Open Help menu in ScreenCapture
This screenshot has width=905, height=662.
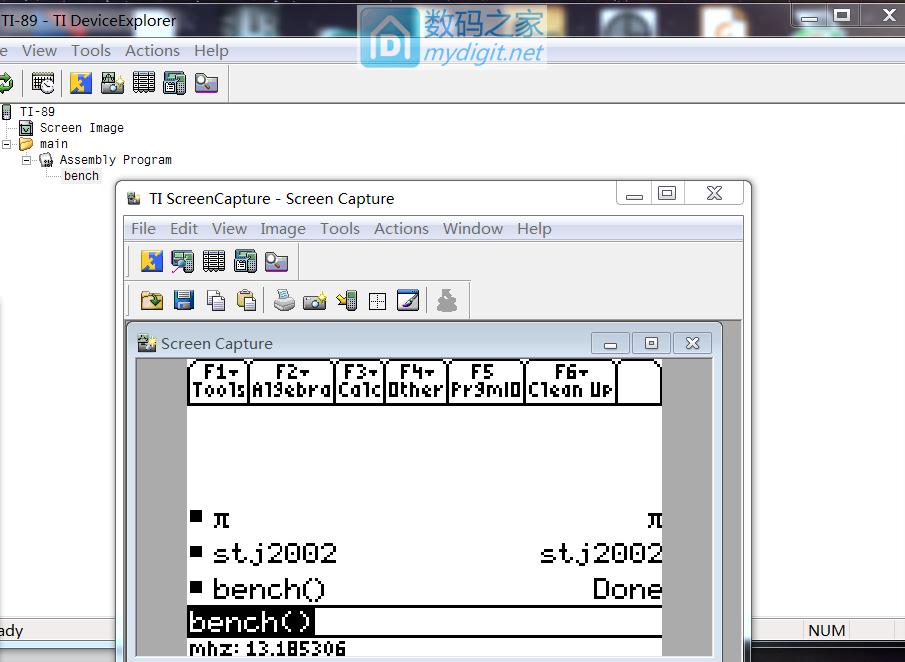(534, 229)
